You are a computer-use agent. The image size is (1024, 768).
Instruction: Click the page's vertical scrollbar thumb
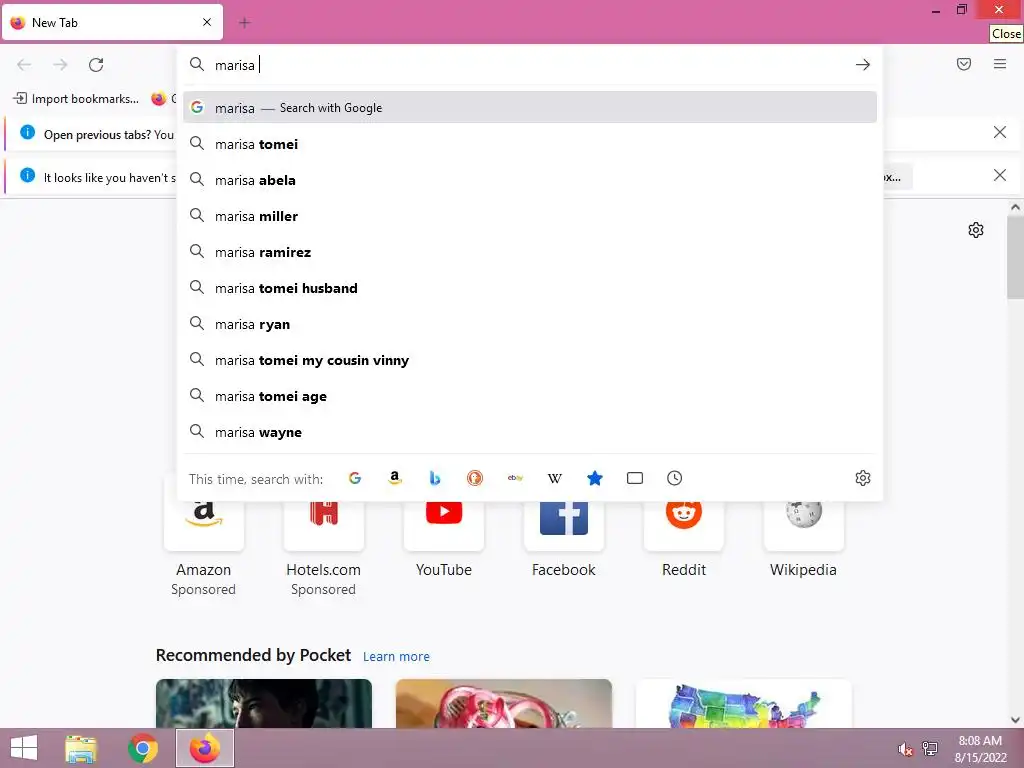click(x=1015, y=257)
